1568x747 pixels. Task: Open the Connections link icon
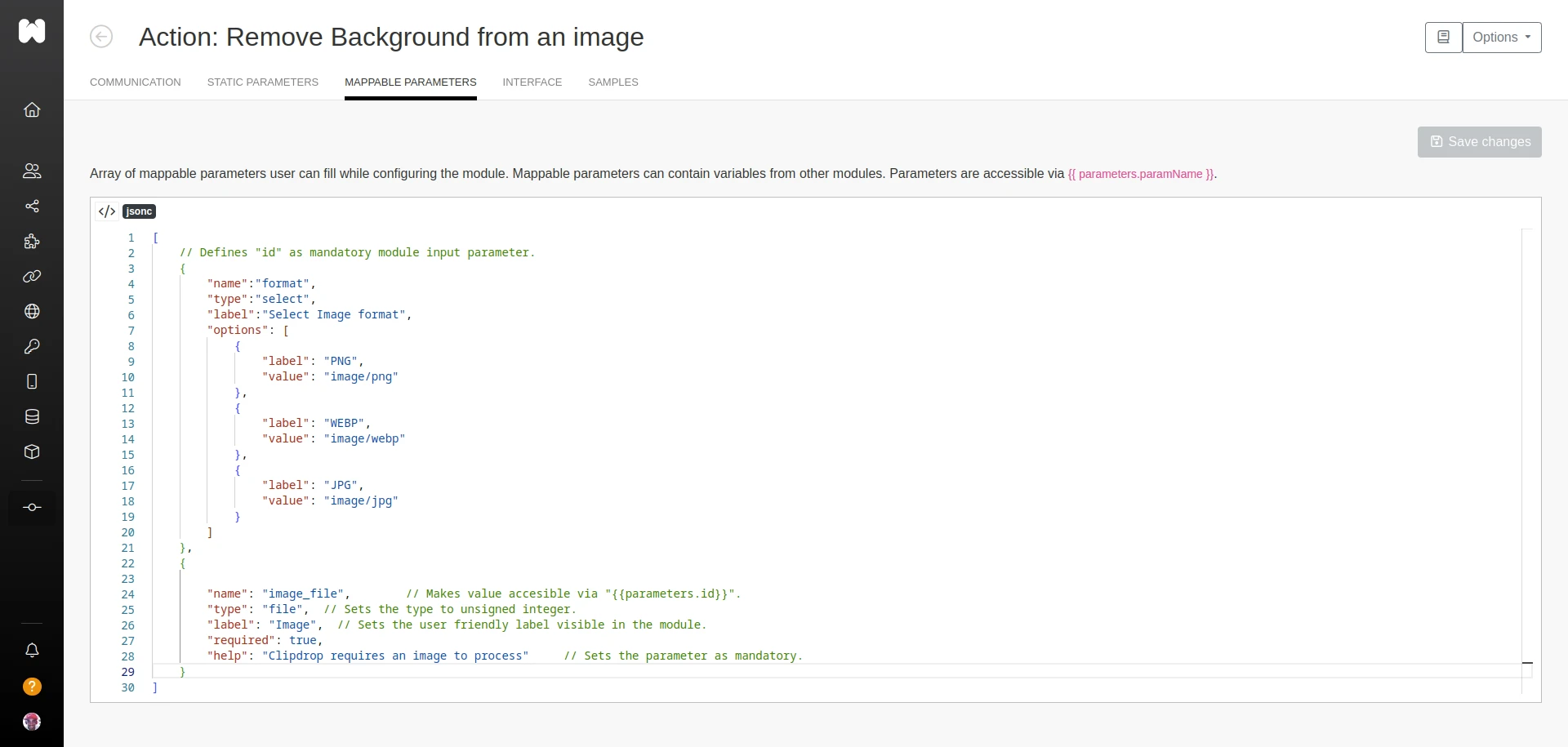point(32,277)
